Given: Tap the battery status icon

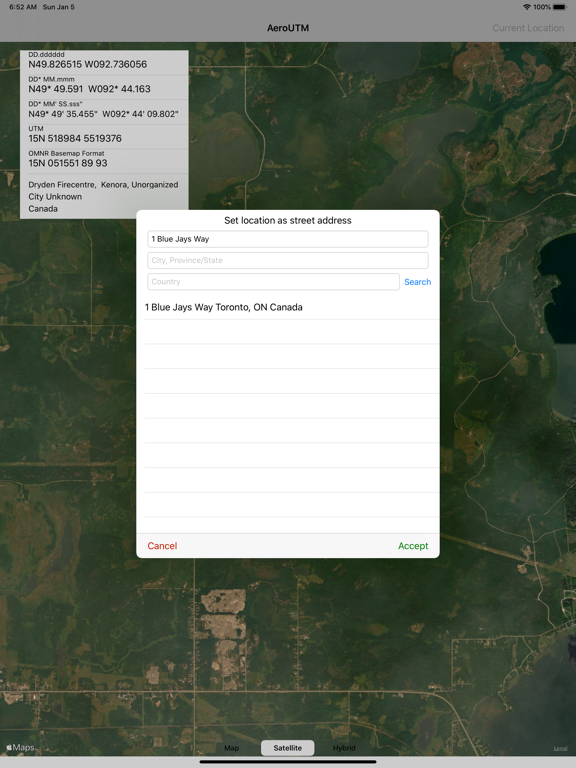Looking at the screenshot, I should pyautogui.click(x=560, y=7).
